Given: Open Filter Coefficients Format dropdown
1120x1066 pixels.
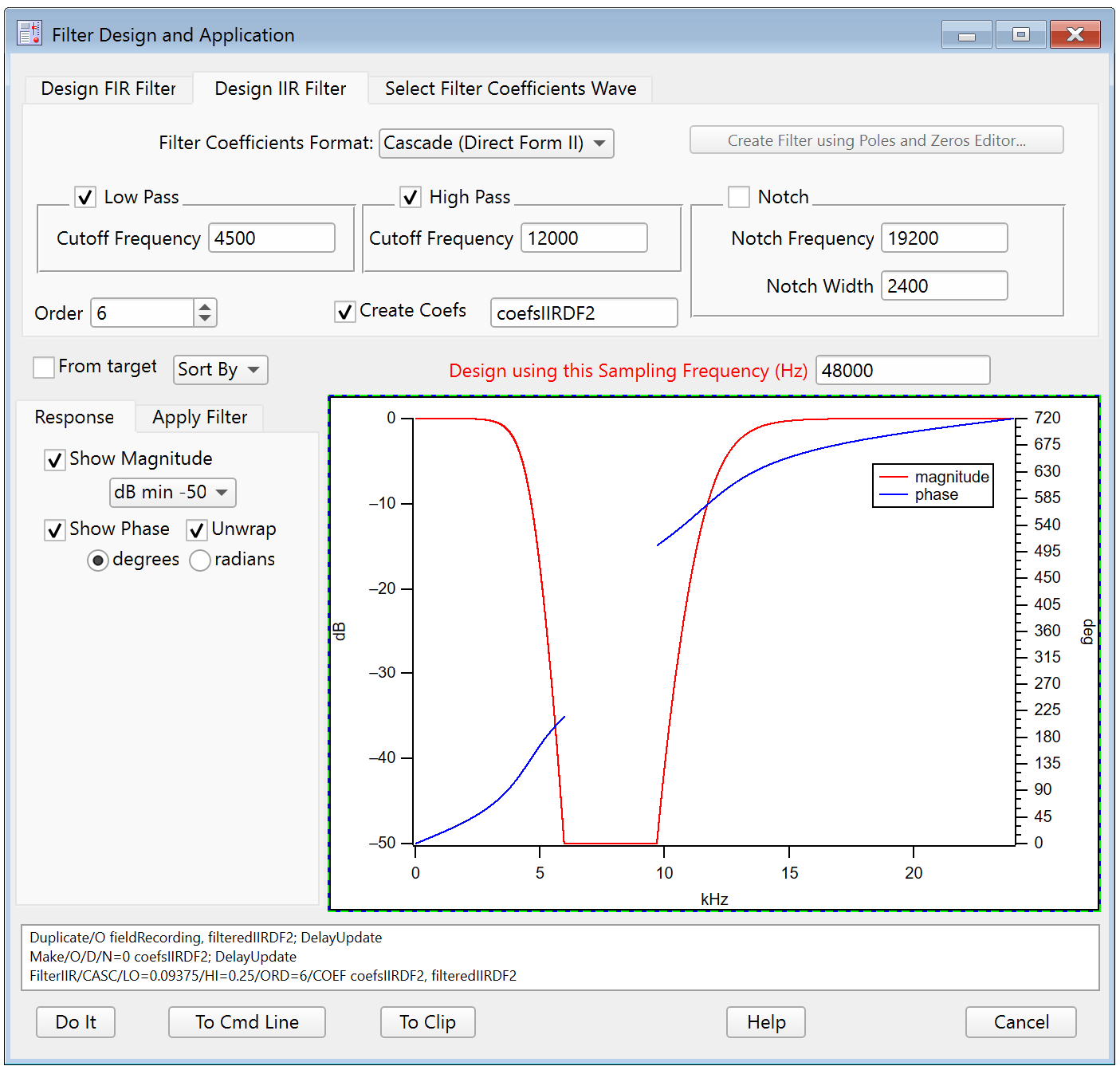Looking at the screenshot, I should coord(496,144).
